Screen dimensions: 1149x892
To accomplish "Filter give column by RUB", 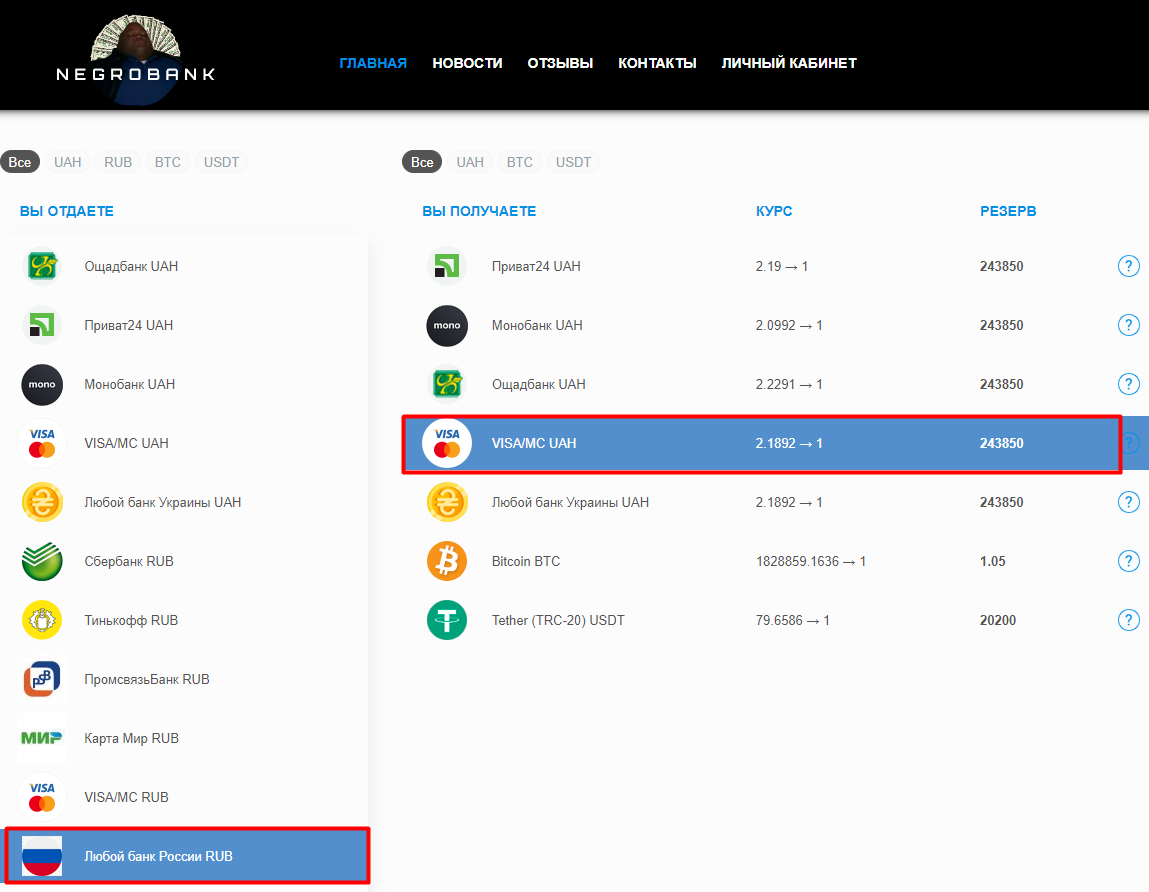I will click(x=118, y=162).
